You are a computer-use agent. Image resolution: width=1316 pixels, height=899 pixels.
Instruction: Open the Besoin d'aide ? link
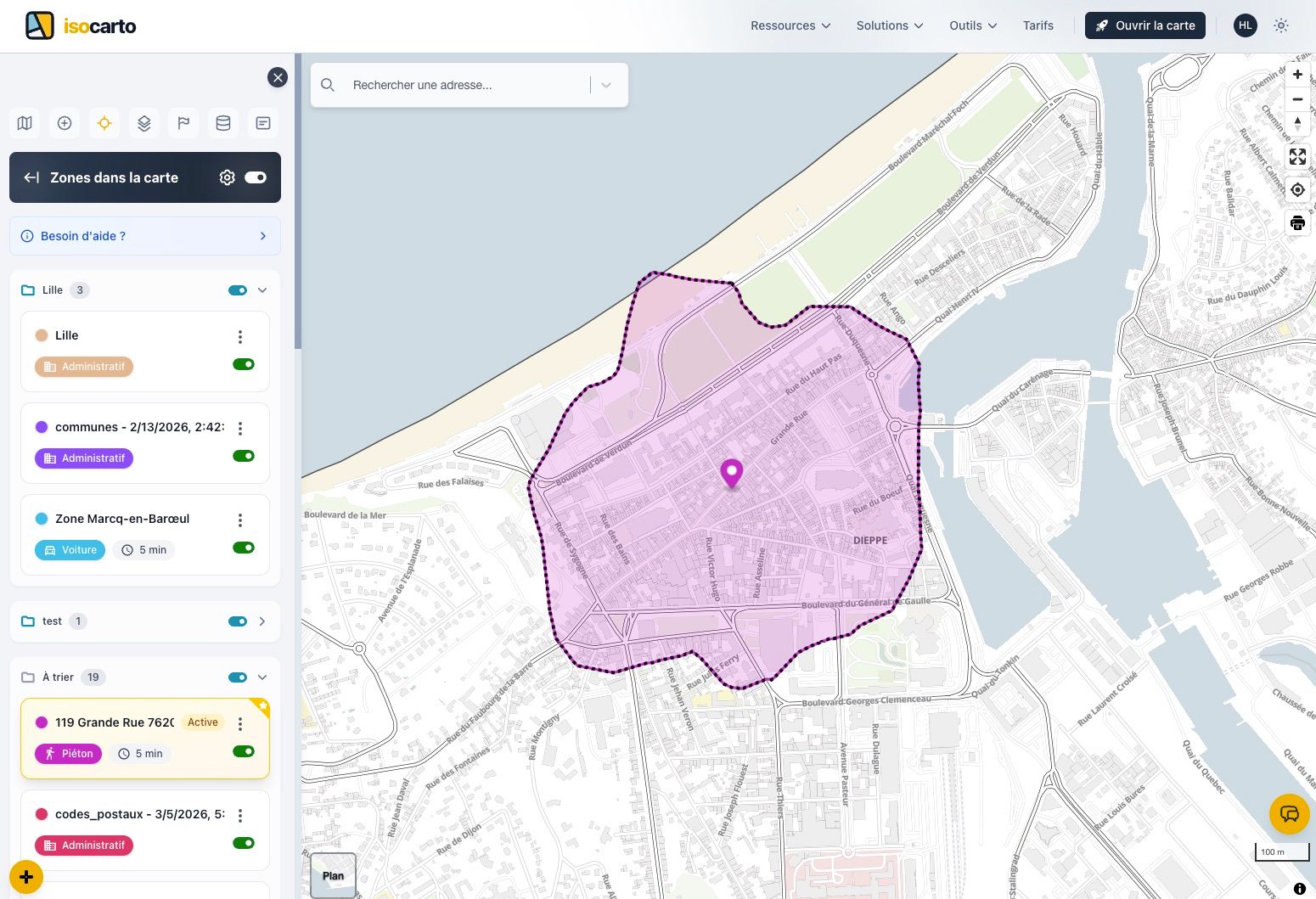tap(145, 236)
